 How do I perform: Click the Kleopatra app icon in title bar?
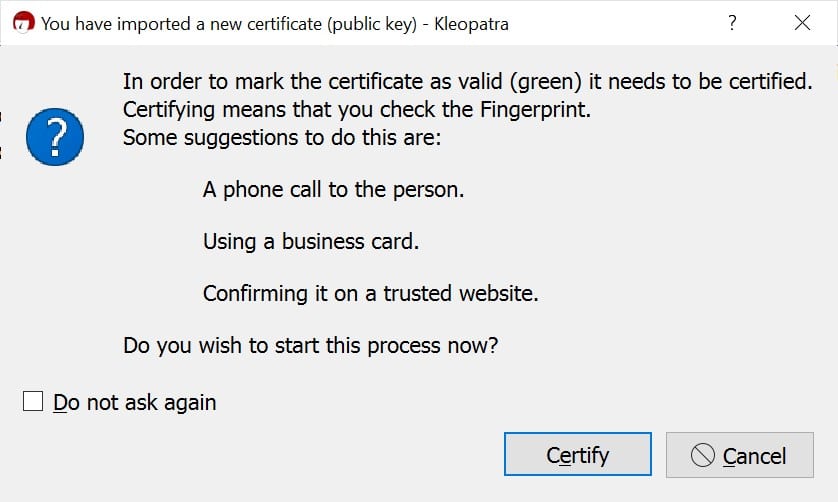click(x=24, y=23)
